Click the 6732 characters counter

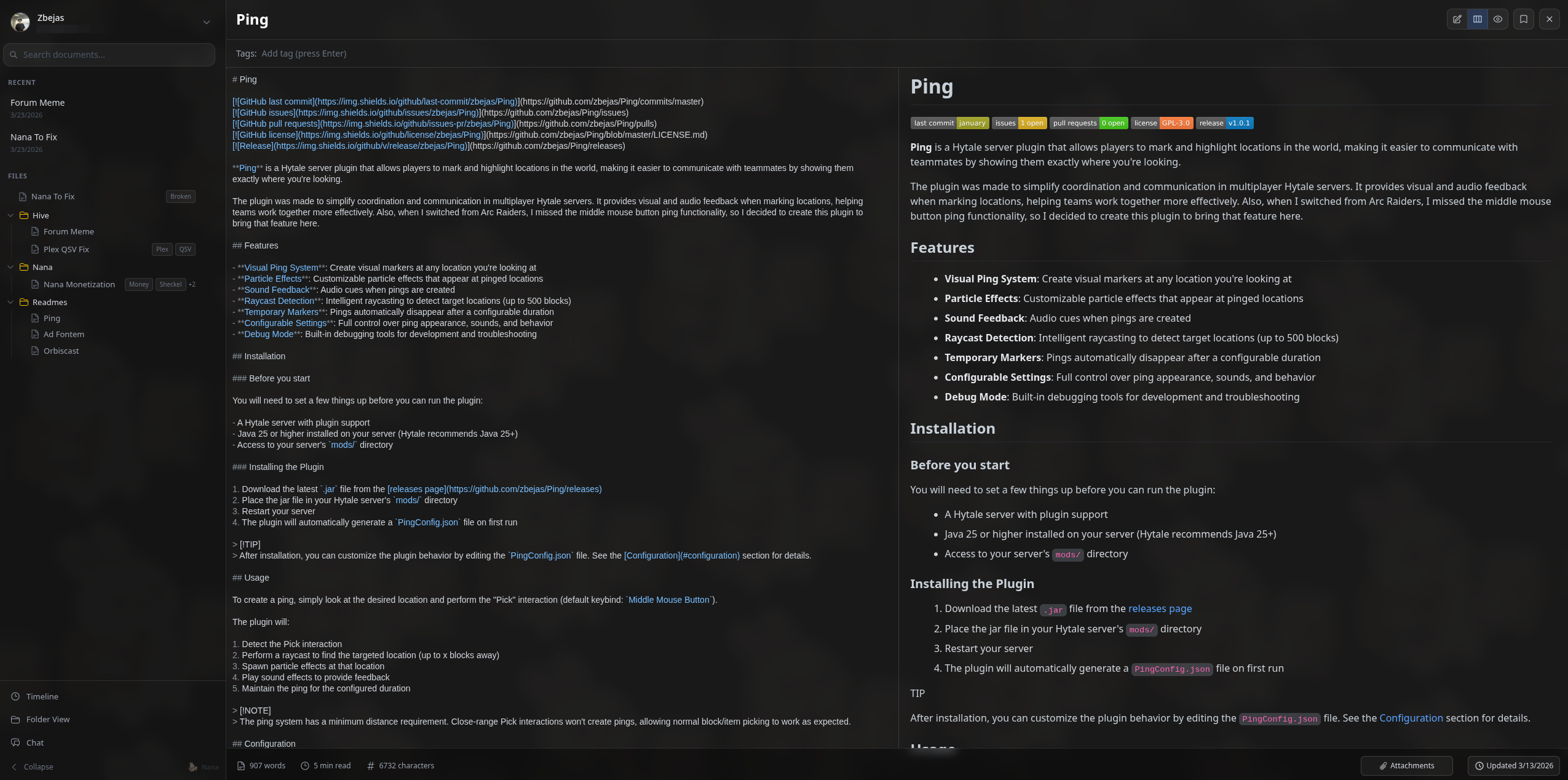coord(400,765)
